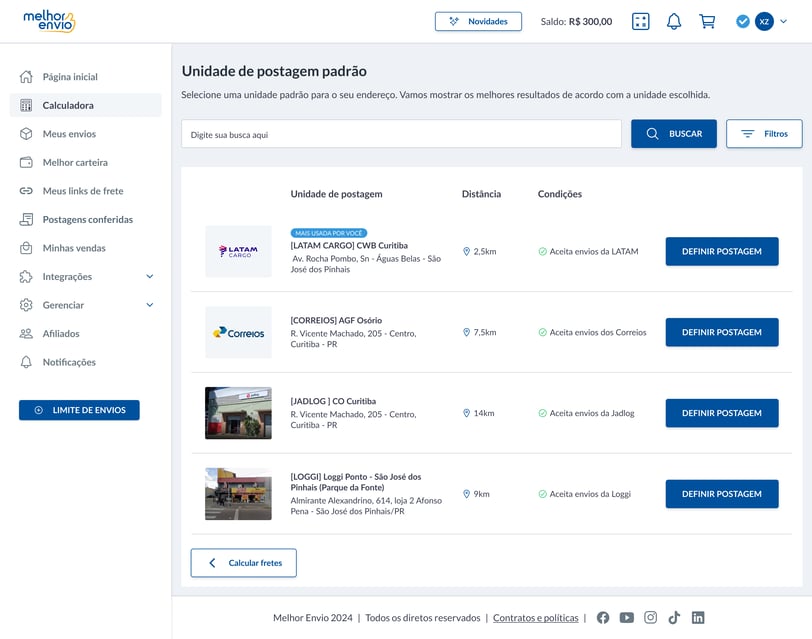Image resolution: width=812 pixels, height=639 pixels.
Task: Open the Facebook icon in footer
Action: [603, 618]
